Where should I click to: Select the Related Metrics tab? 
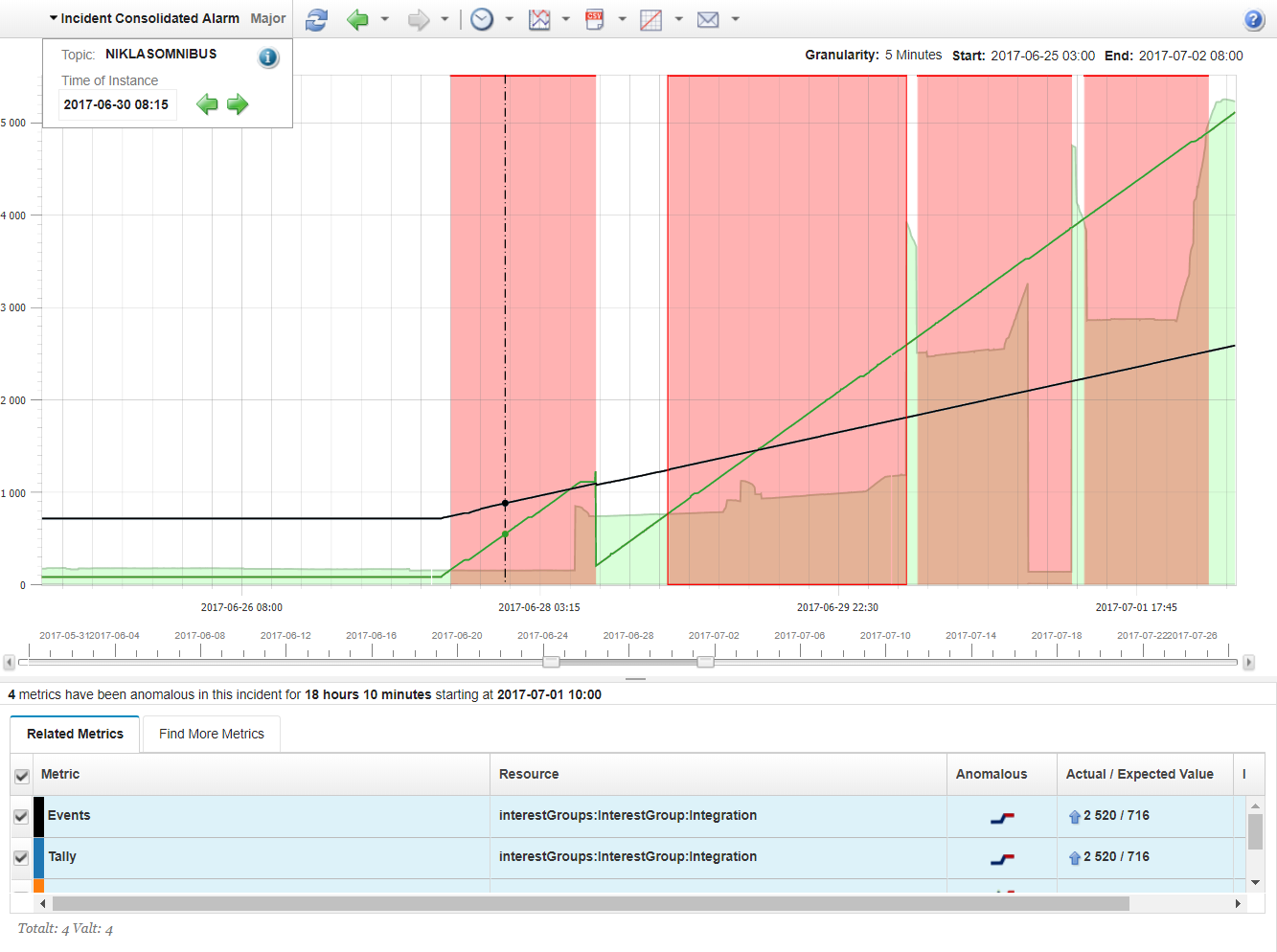click(75, 734)
